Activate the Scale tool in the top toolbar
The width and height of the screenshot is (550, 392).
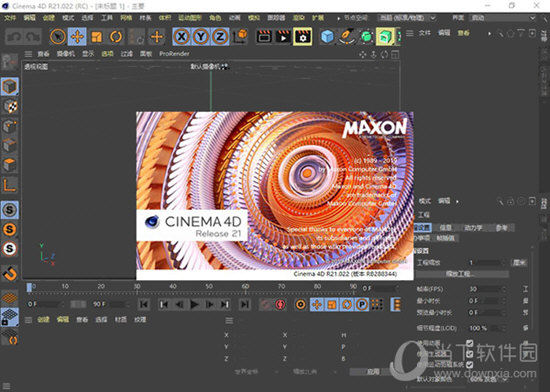[96, 36]
